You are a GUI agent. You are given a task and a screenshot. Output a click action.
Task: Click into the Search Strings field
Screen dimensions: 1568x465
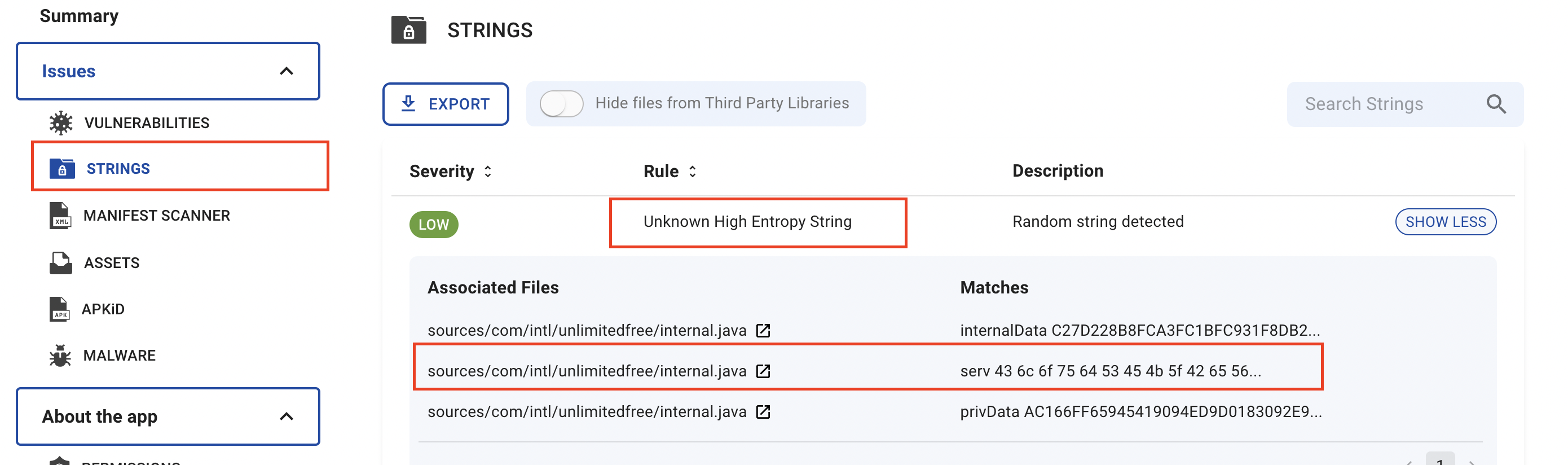pos(1382,104)
